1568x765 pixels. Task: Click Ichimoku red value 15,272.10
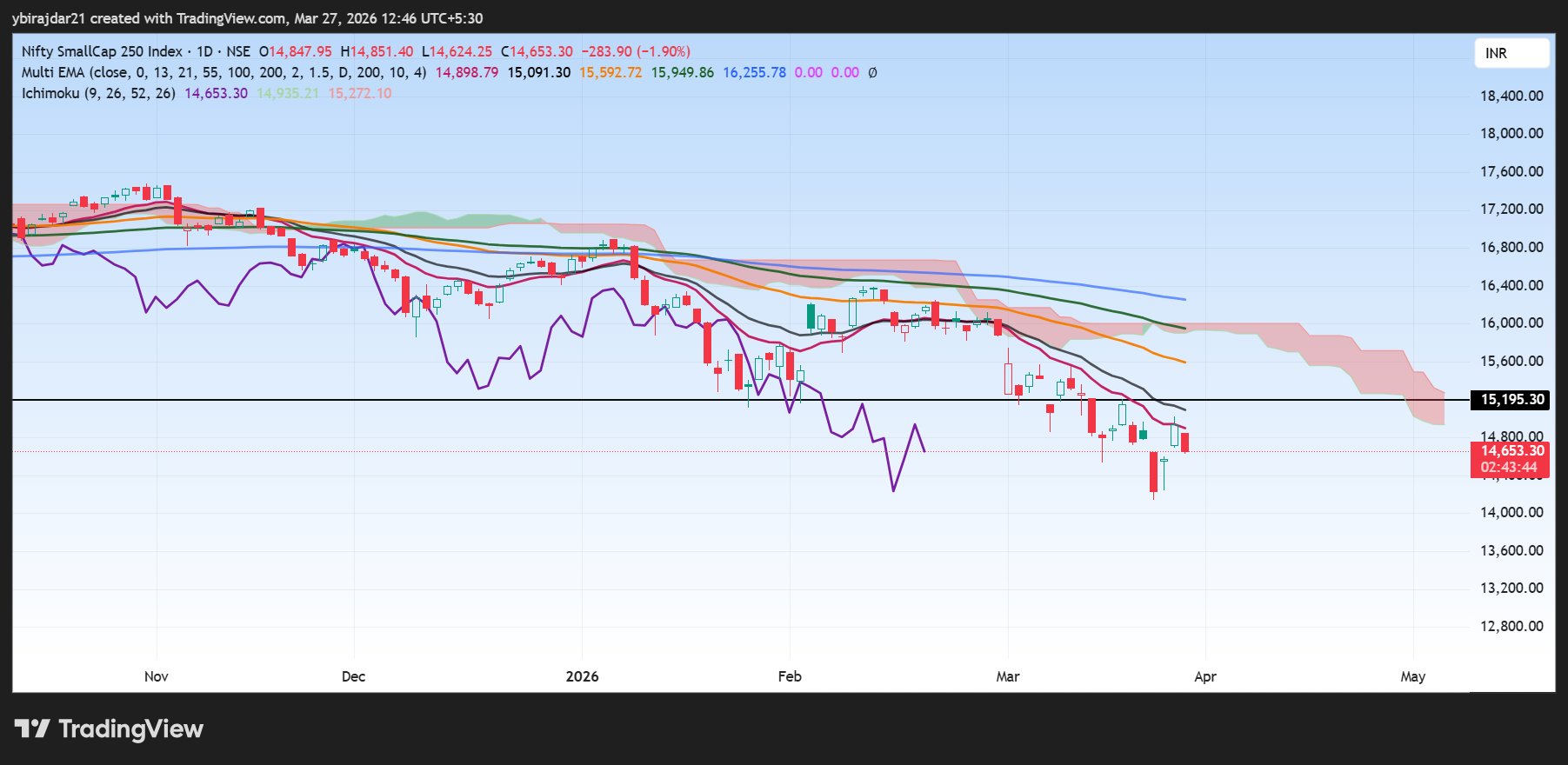coord(360,93)
